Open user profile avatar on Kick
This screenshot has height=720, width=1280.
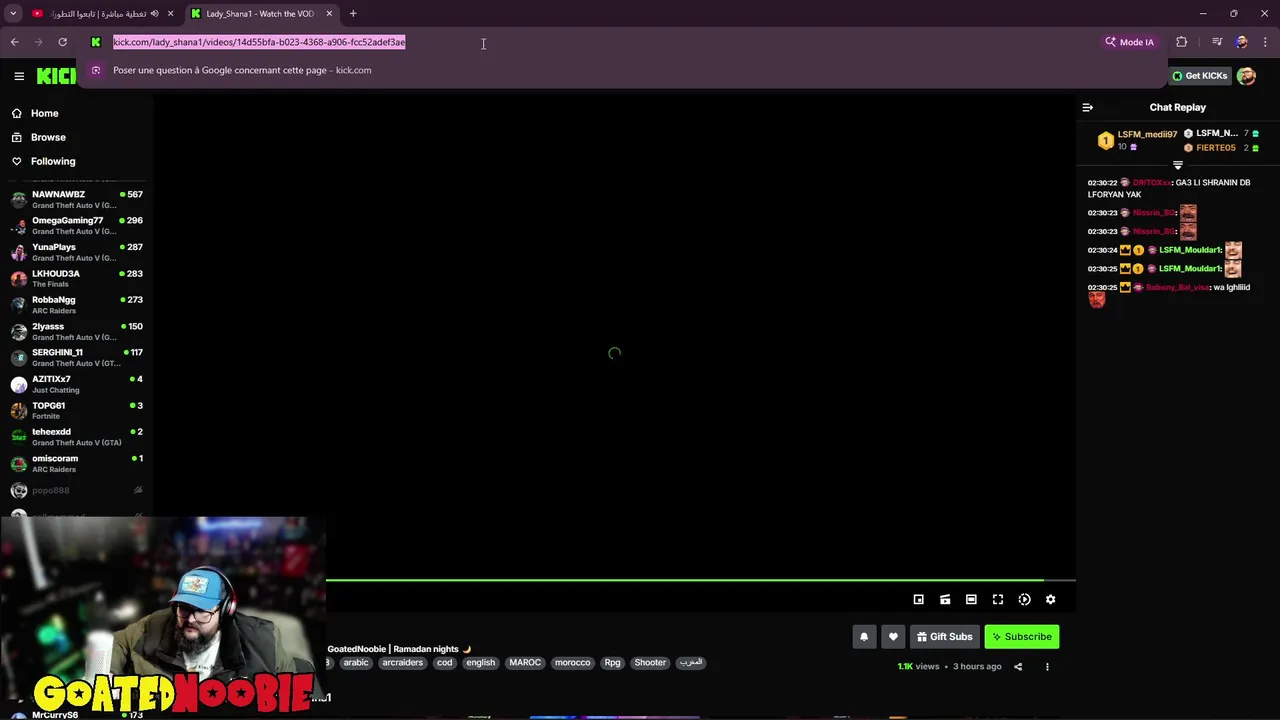[x=1246, y=76]
